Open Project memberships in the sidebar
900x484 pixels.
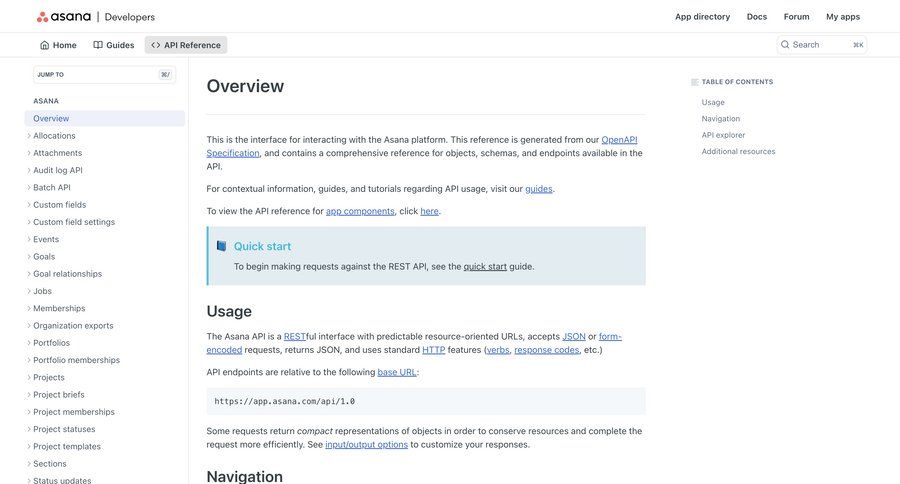click(x=74, y=412)
